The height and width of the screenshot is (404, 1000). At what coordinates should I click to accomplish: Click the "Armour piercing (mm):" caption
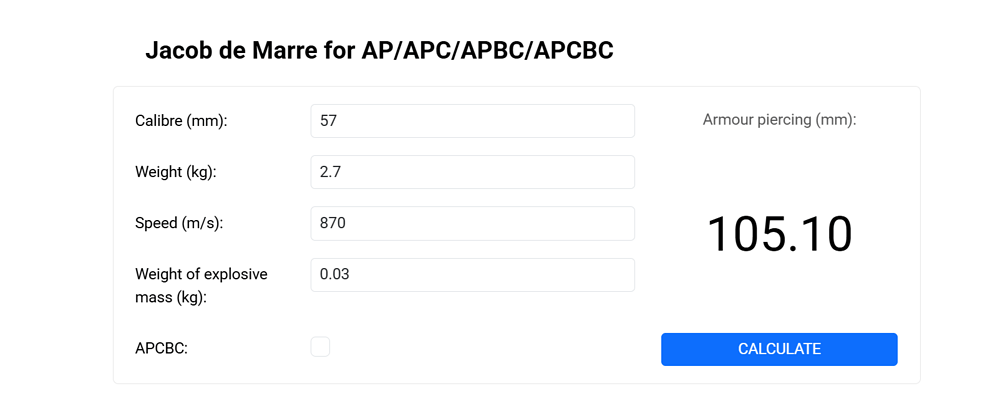779,120
